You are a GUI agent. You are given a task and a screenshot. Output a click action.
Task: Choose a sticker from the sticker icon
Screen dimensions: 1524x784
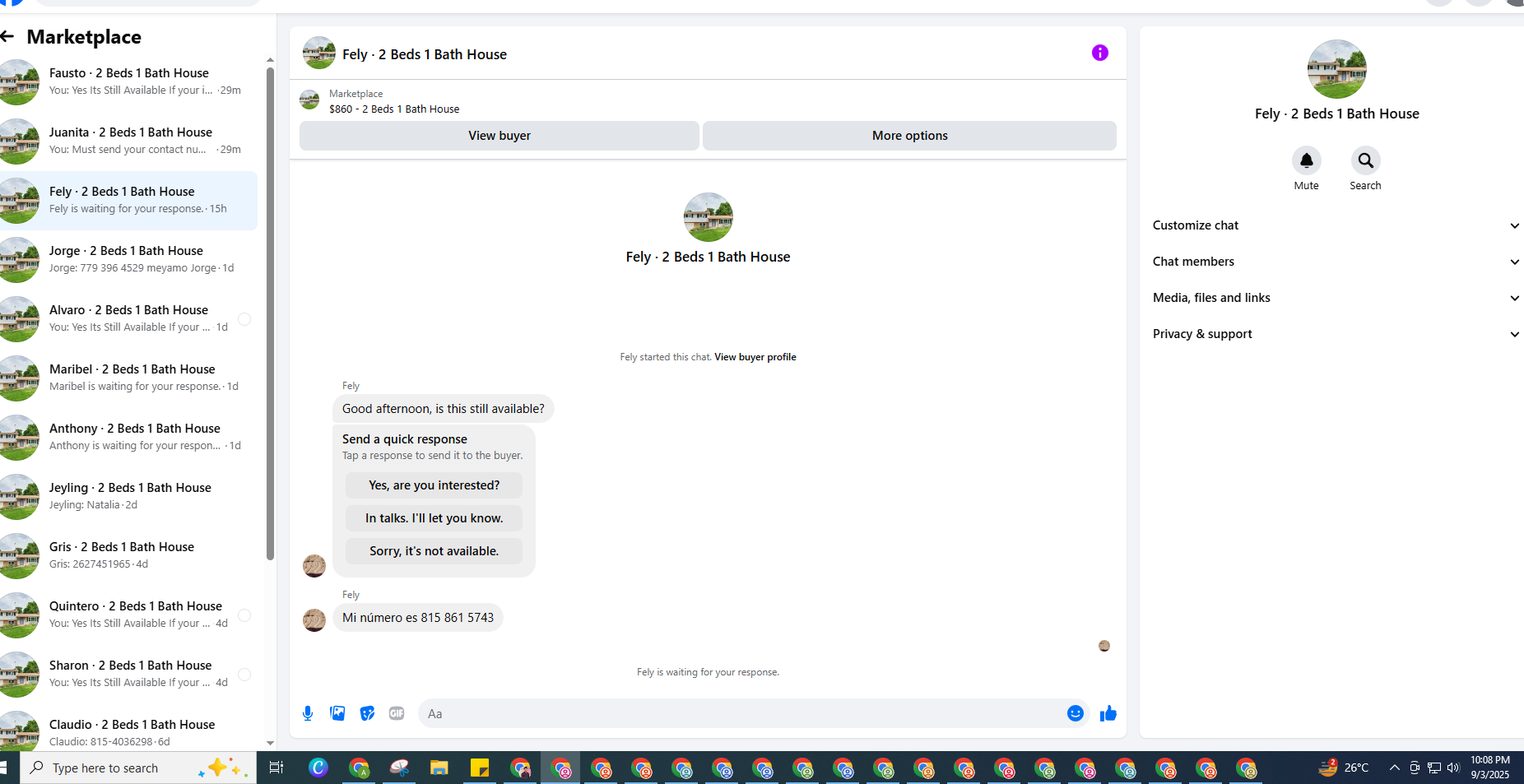coord(367,713)
